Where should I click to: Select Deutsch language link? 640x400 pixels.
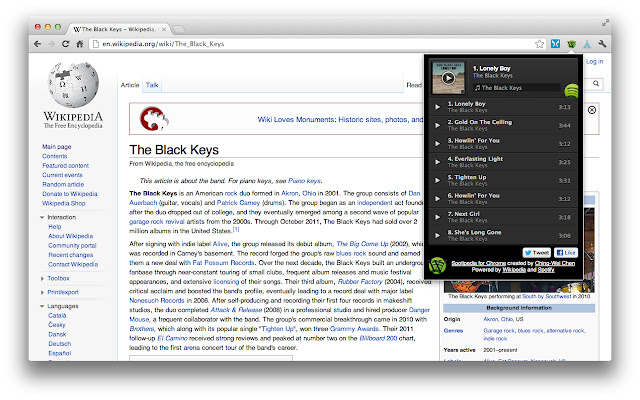coord(60,344)
